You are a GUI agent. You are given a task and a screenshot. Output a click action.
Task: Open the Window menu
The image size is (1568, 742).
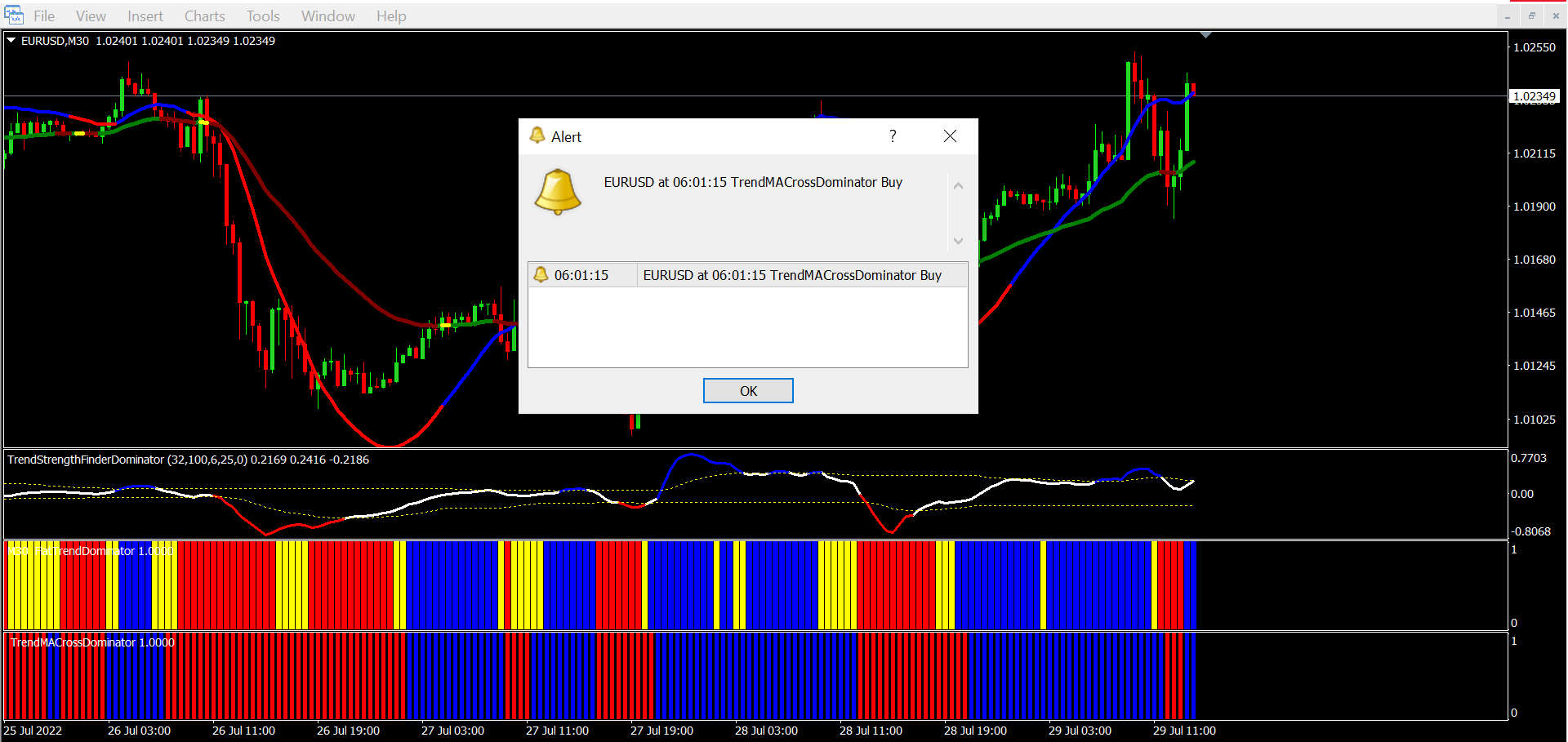(x=327, y=16)
